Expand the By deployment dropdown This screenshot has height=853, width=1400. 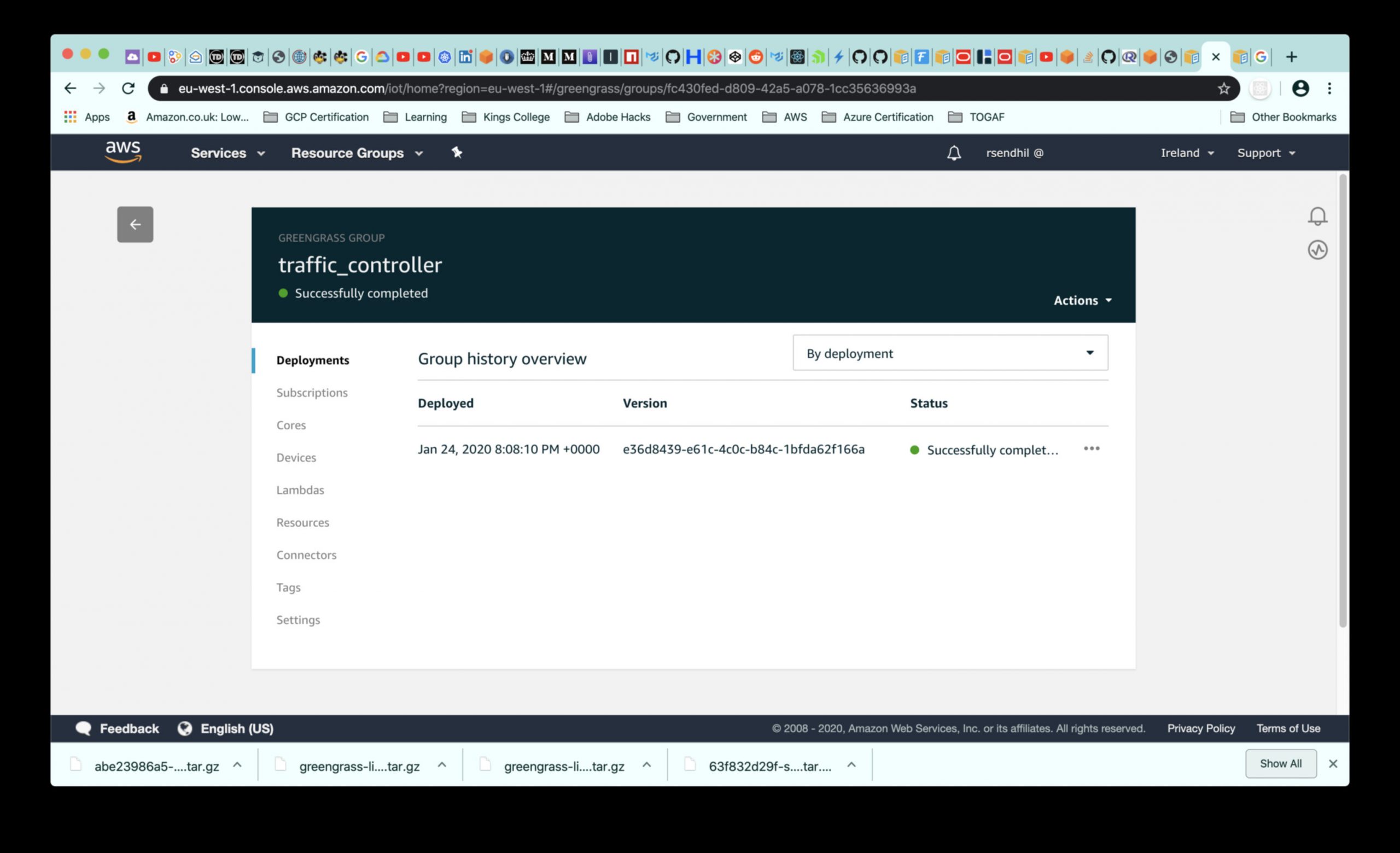[x=949, y=353]
